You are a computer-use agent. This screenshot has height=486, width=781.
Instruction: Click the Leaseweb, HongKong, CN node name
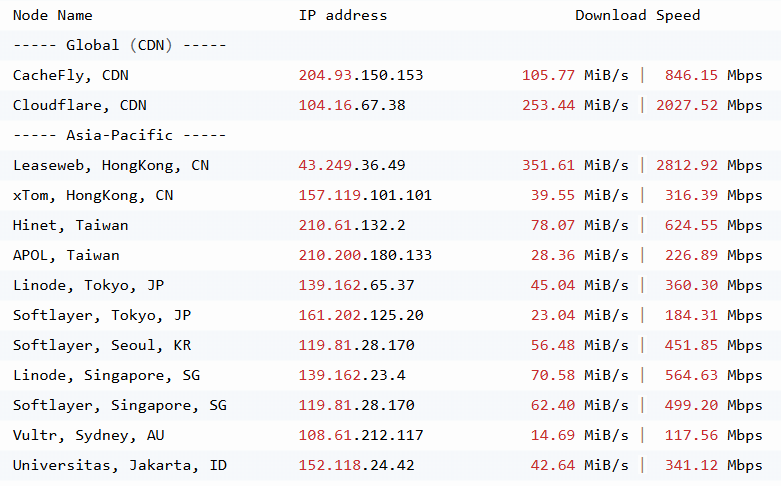[111, 165]
